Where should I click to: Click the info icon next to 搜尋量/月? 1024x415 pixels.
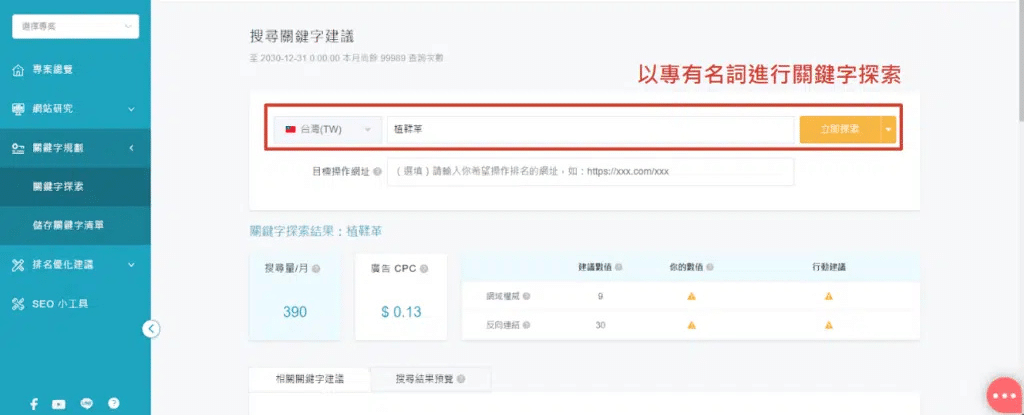pos(316,269)
